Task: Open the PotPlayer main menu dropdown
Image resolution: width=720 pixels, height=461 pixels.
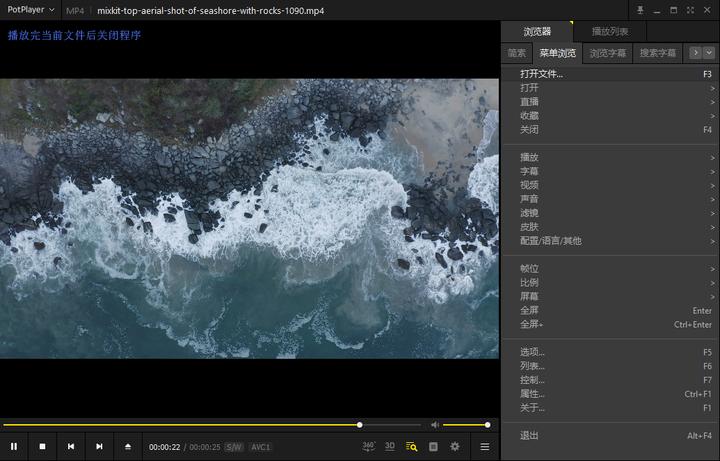Action: (31, 10)
